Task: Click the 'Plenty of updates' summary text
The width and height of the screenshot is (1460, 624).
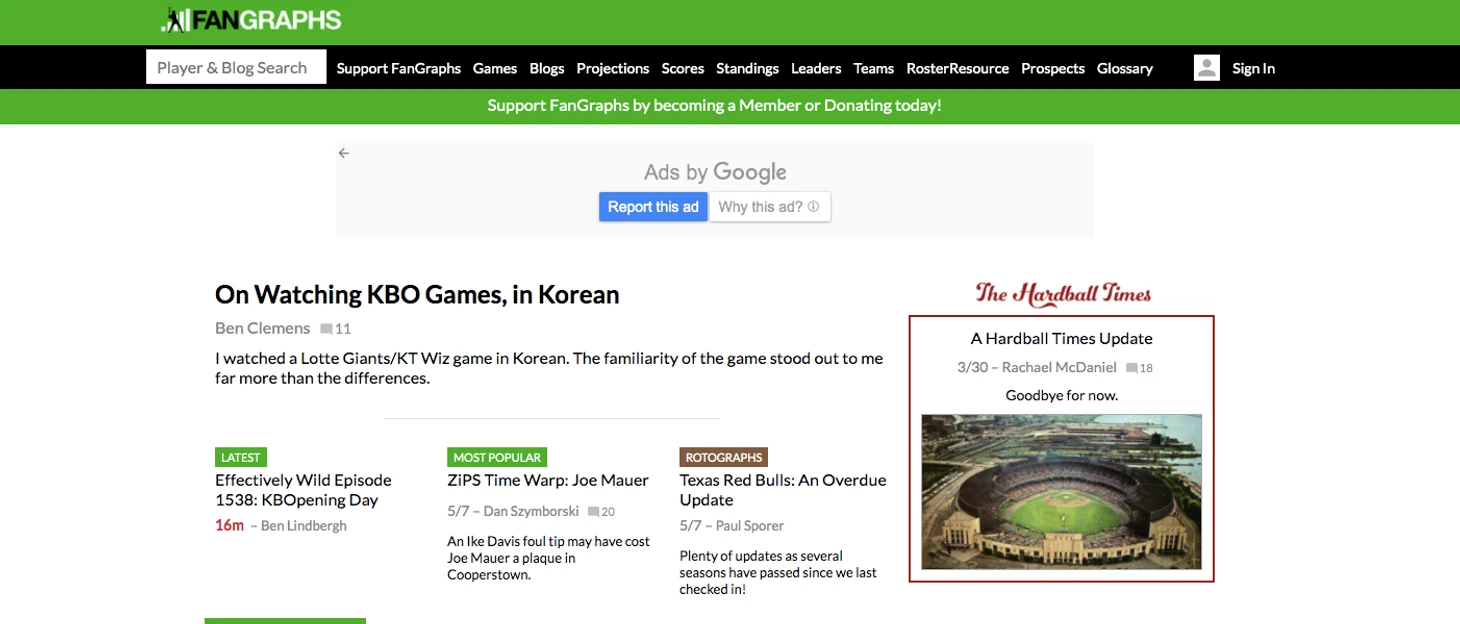Action: click(778, 572)
